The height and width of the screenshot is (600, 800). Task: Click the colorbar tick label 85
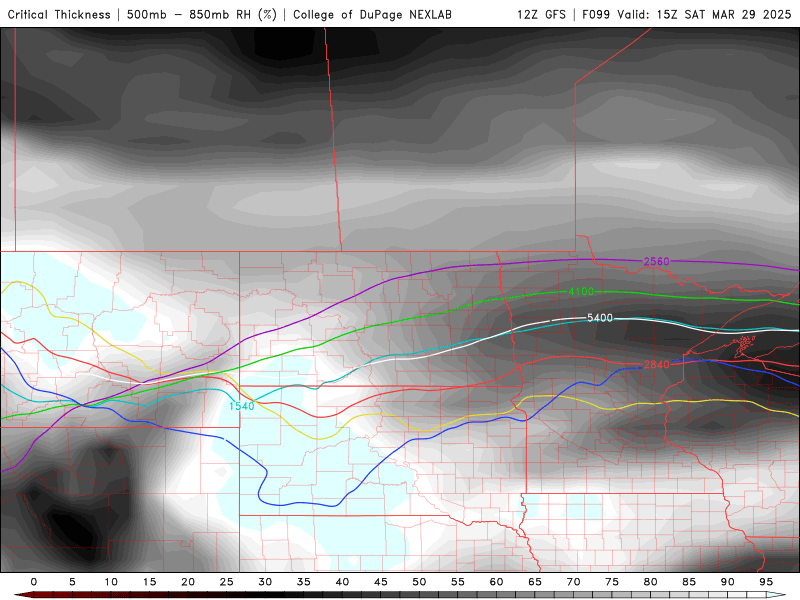tap(689, 582)
